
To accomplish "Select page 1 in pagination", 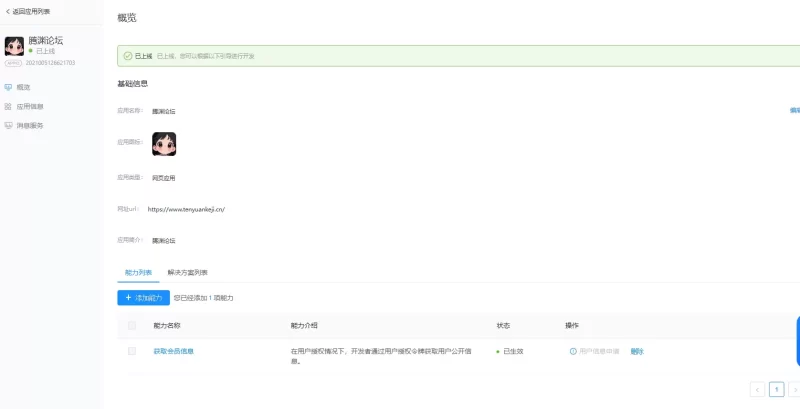I will click(777, 390).
